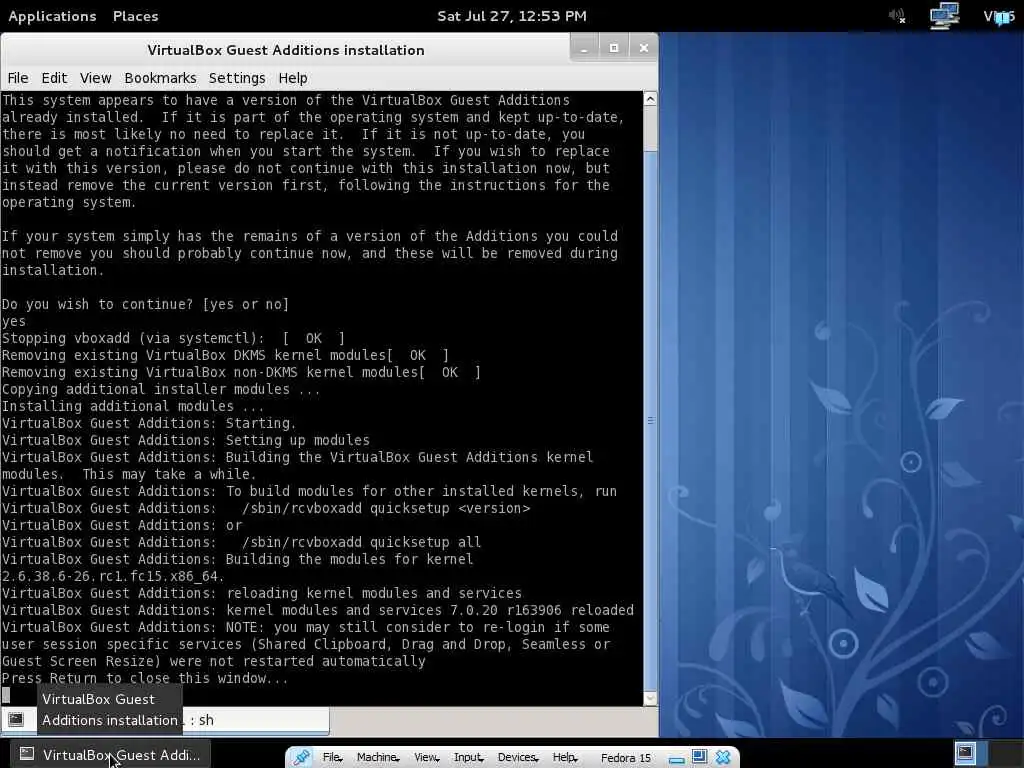Select the 'VirtualBox Guest Addi...' taskbar button
The image size is (1024, 768).
click(109, 754)
